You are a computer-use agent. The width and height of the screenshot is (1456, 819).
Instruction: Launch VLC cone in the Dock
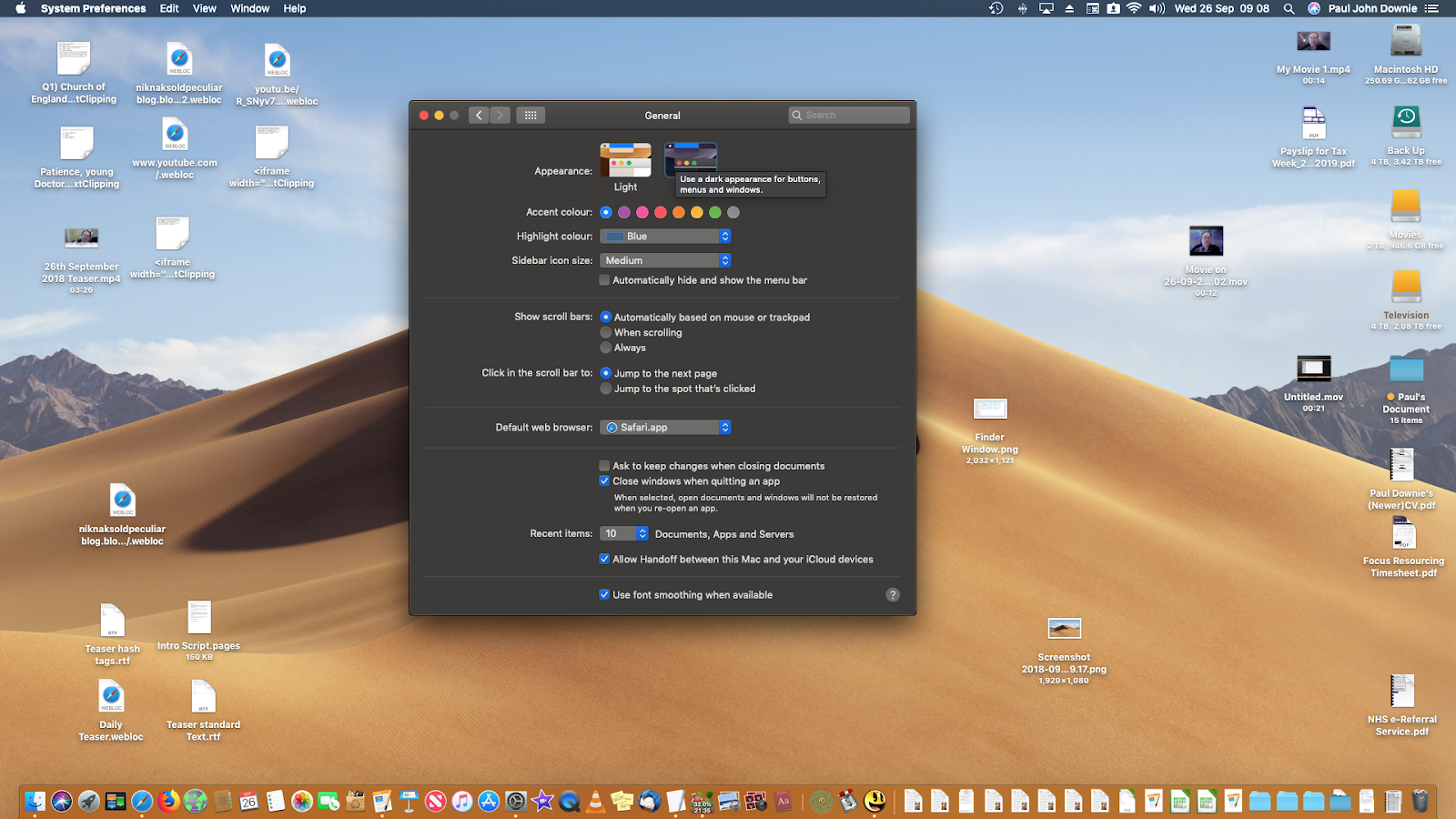(x=596, y=801)
